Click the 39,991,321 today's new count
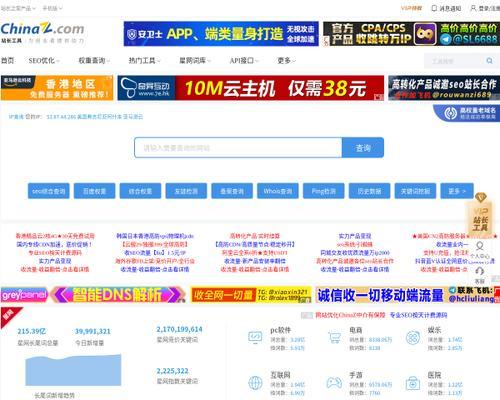This screenshot has height=400, width=500. click(93, 331)
